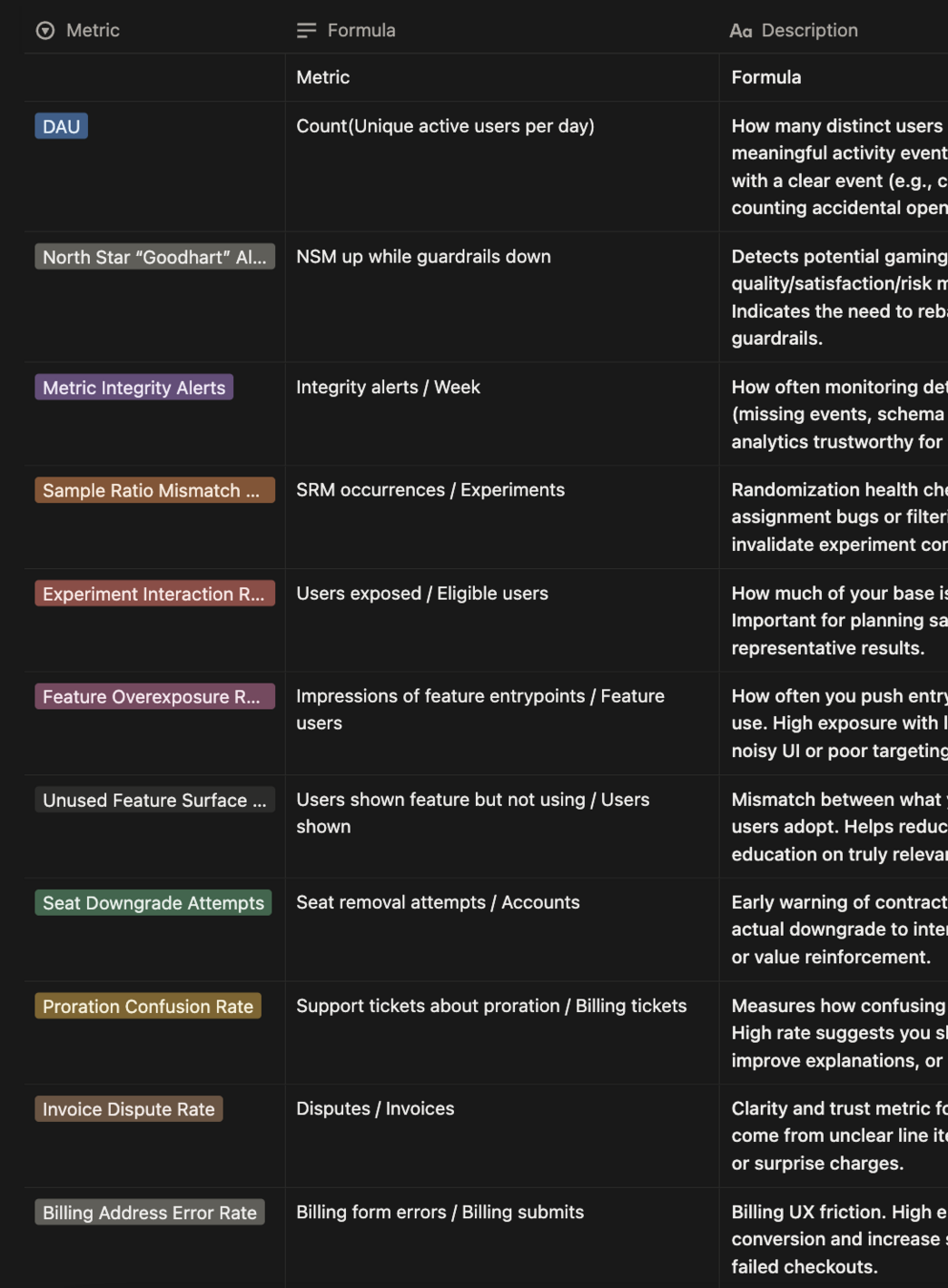The width and height of the screenshot is (948, 1288).
Task: Select the yellow Proration Confusion Rate tag
Action: click(148, 1007)
